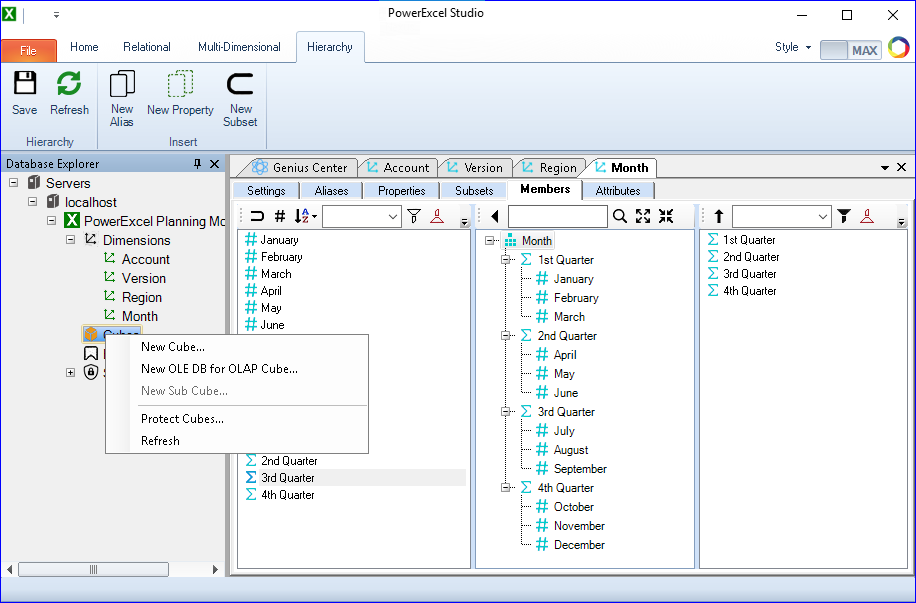Click the Excel app icon in title bar

9,14
